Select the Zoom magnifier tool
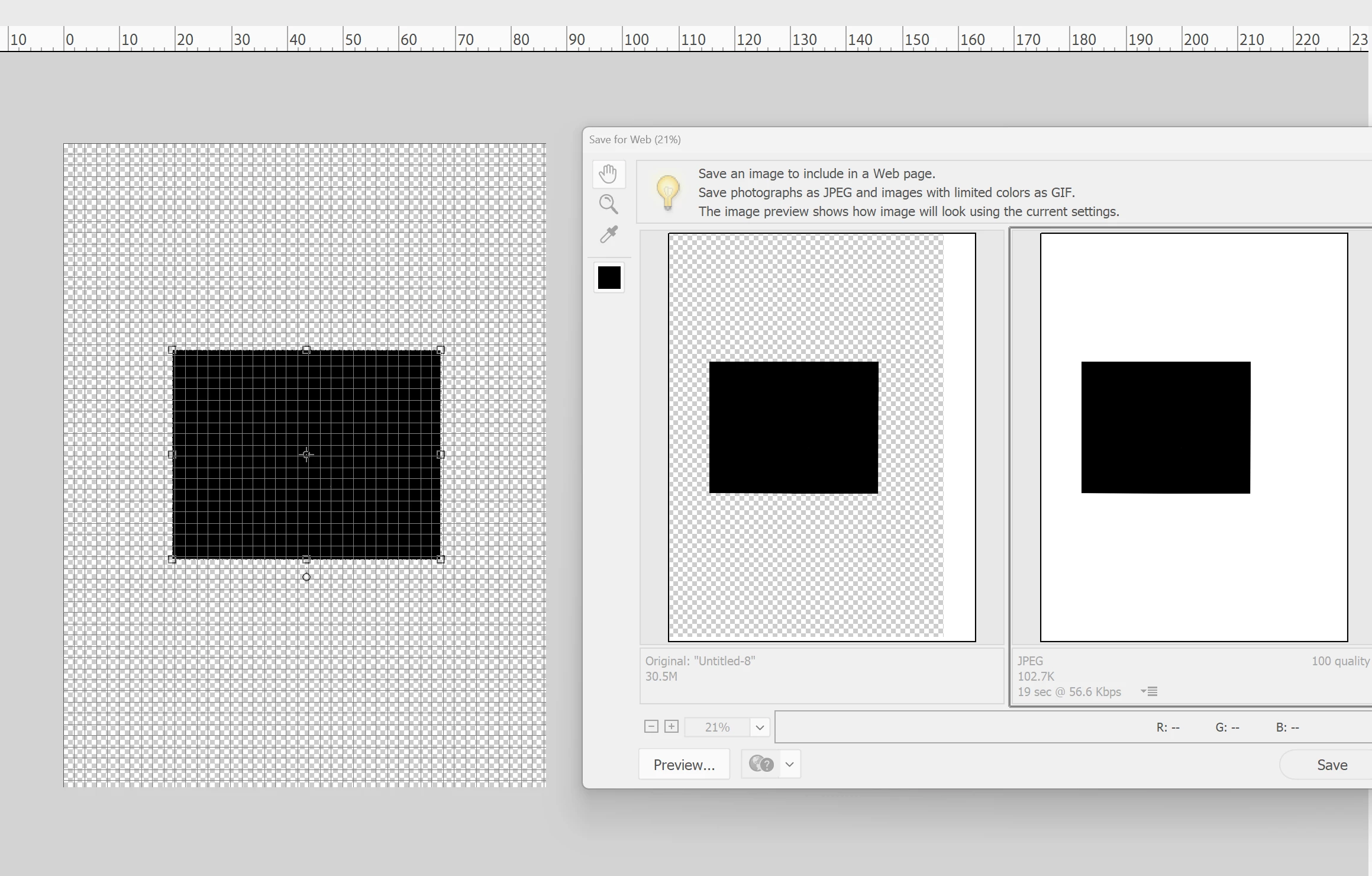Image resolution: width=1372 pixels, height=876 pixels. [x=608, y=204]
